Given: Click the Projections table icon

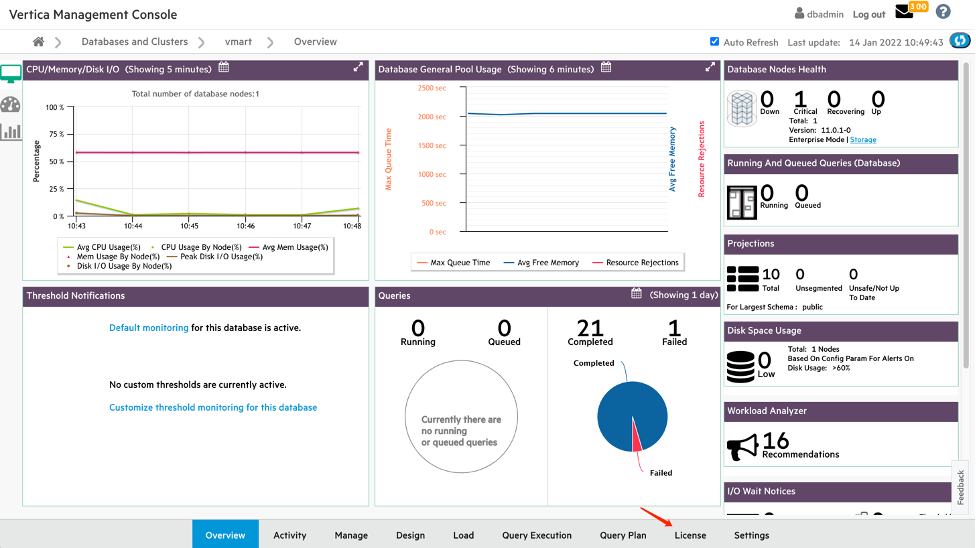Looking at the screenshot, I should tap(743, 278).
